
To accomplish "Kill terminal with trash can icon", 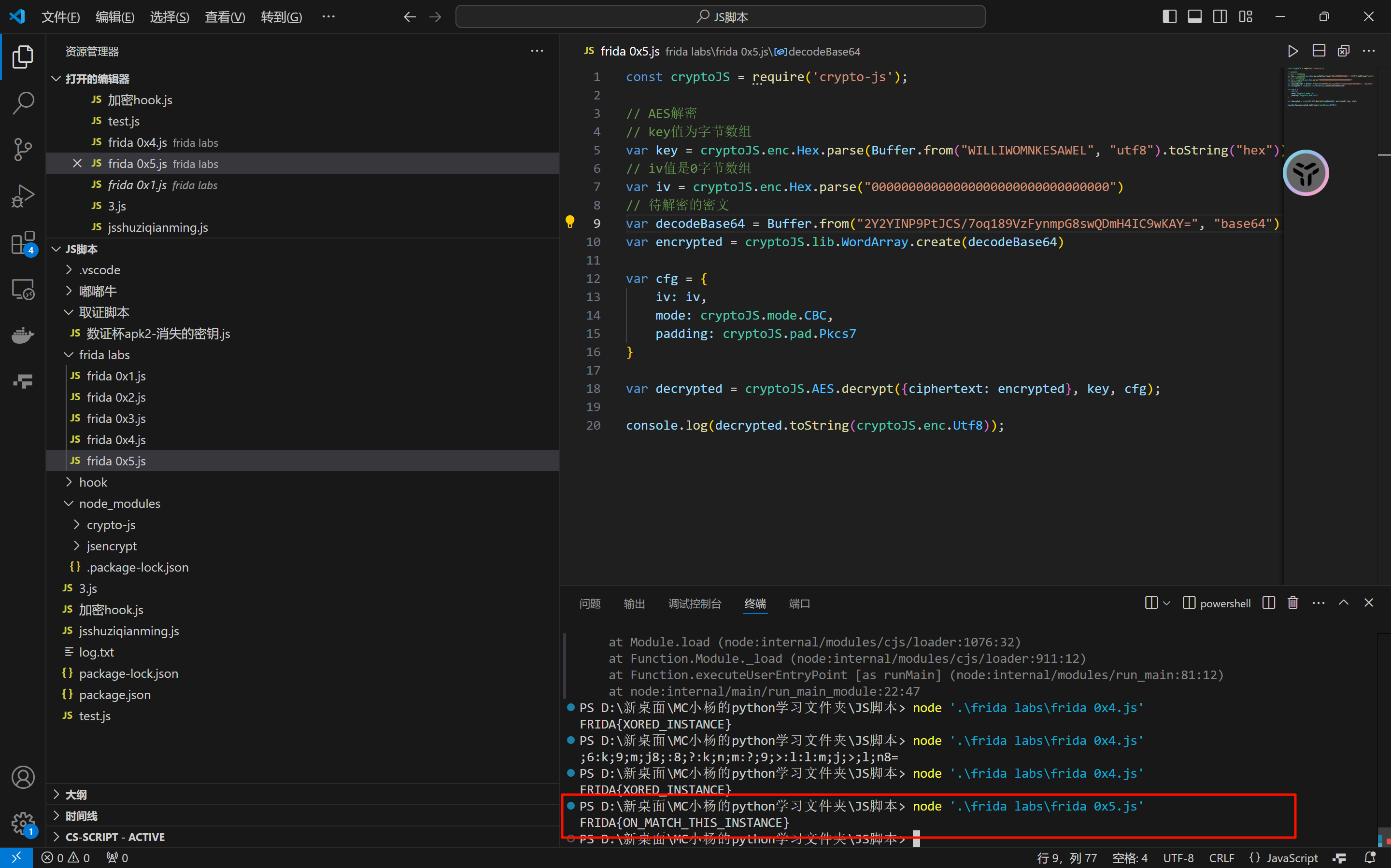I will (1293, 603).
